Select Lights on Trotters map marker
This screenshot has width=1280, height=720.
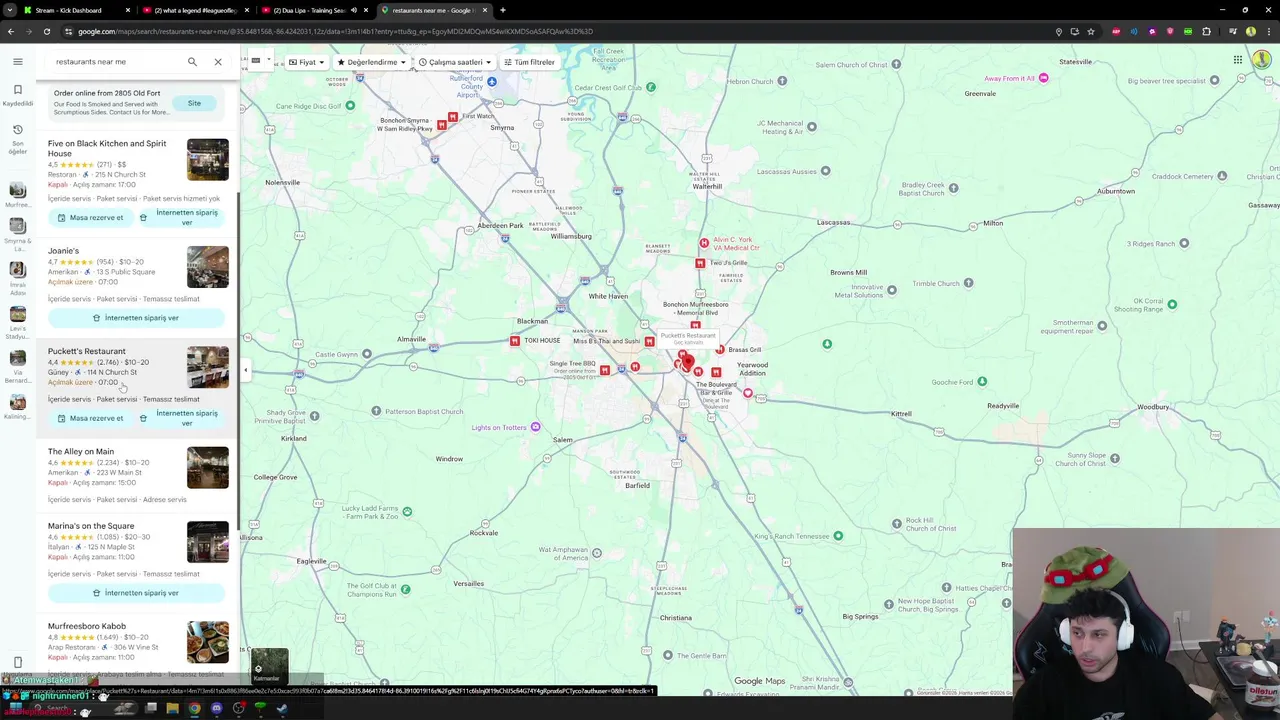535,428
